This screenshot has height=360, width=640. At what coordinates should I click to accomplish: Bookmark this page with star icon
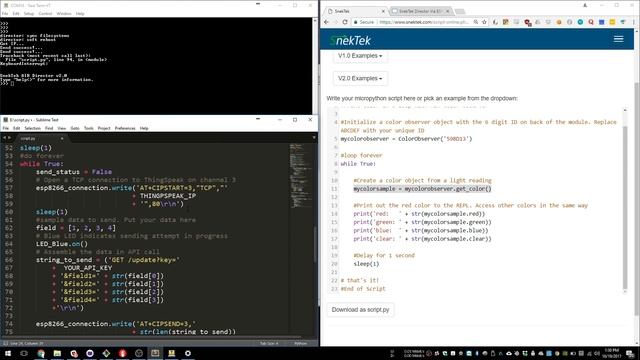484,22
